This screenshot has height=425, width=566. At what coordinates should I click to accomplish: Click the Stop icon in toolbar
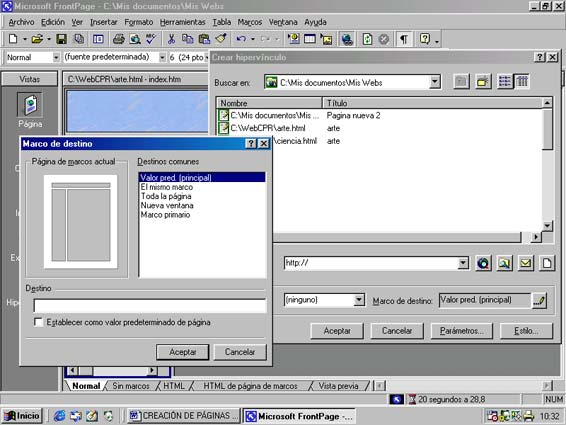pyautogui.click(x=384, y=39)
